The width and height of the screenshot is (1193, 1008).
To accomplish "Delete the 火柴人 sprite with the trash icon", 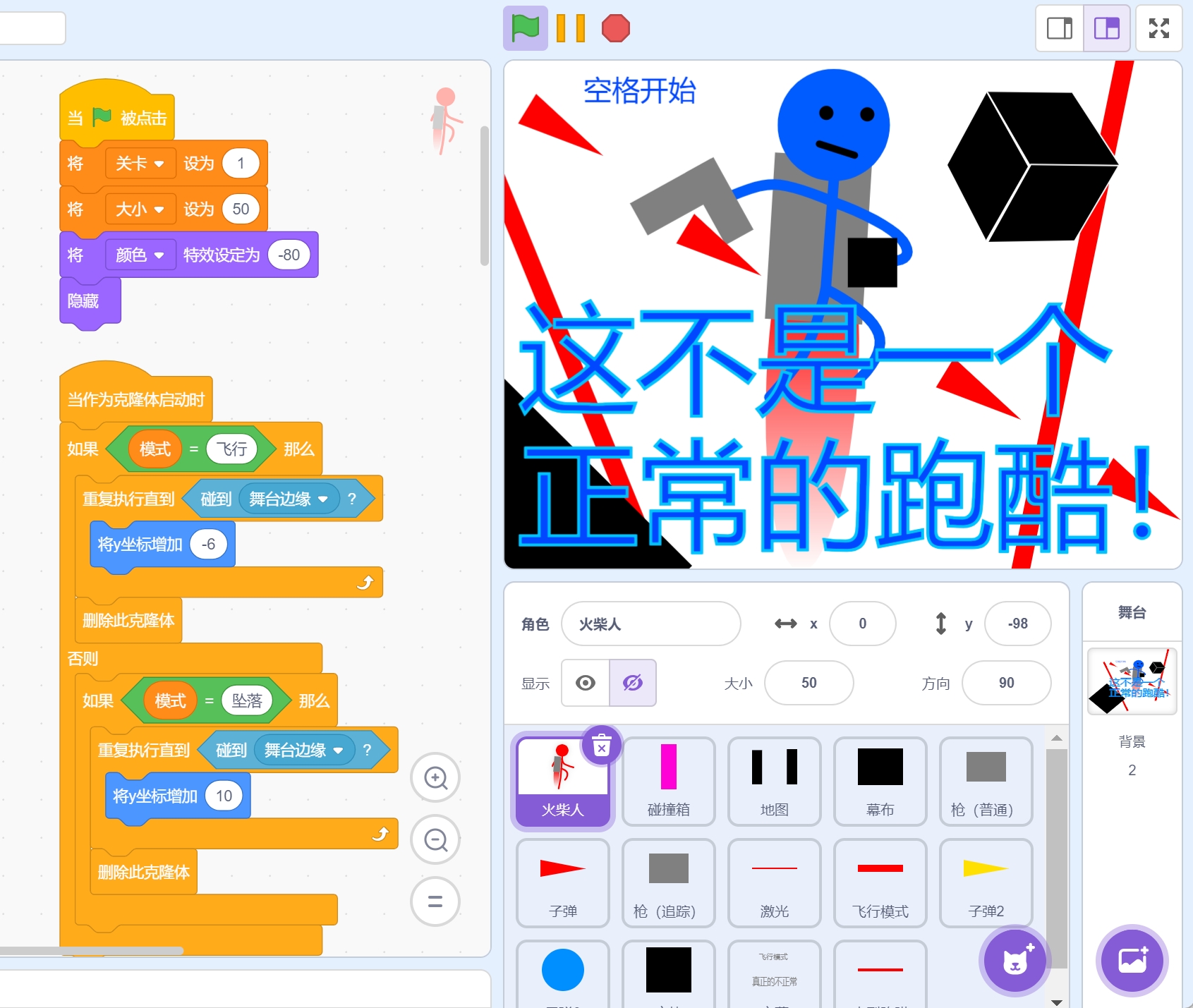I will click(x=601, y=746).
